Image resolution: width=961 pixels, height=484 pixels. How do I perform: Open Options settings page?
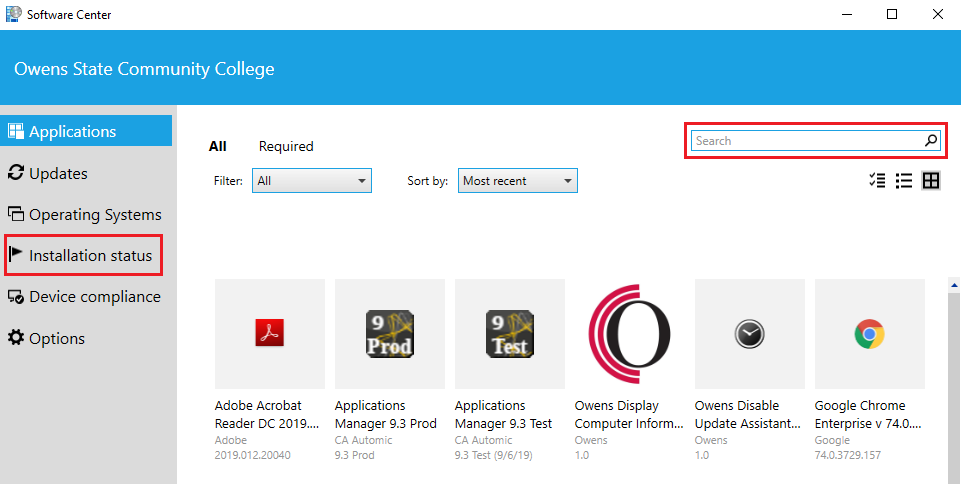coord(56,339)
